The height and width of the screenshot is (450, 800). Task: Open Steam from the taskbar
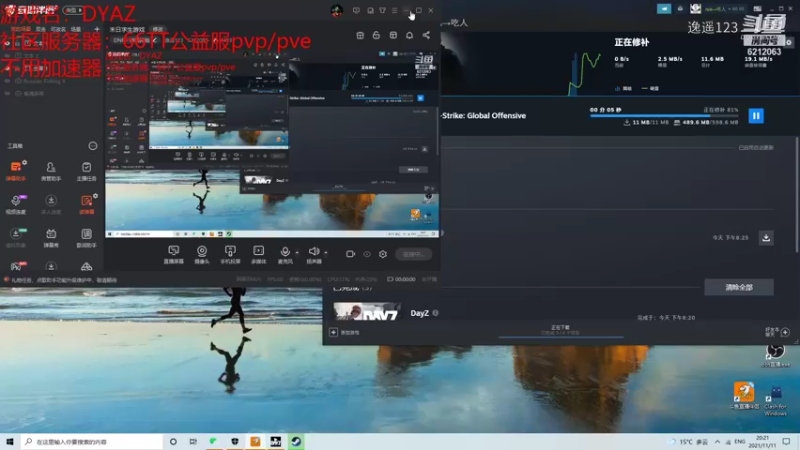point(296,441)
